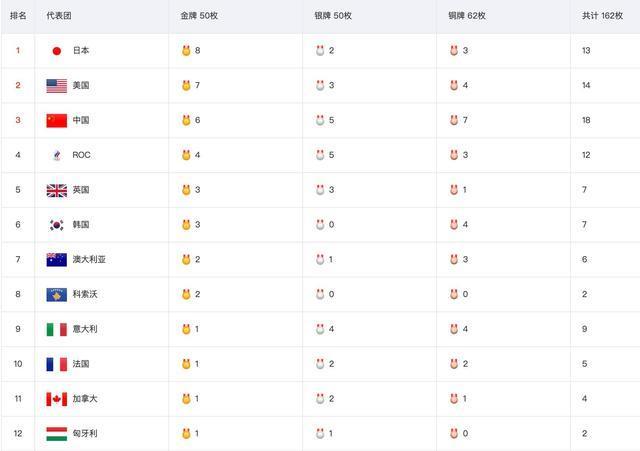Sort by the 银牌 50枚 column header

(x=333, y=16)
